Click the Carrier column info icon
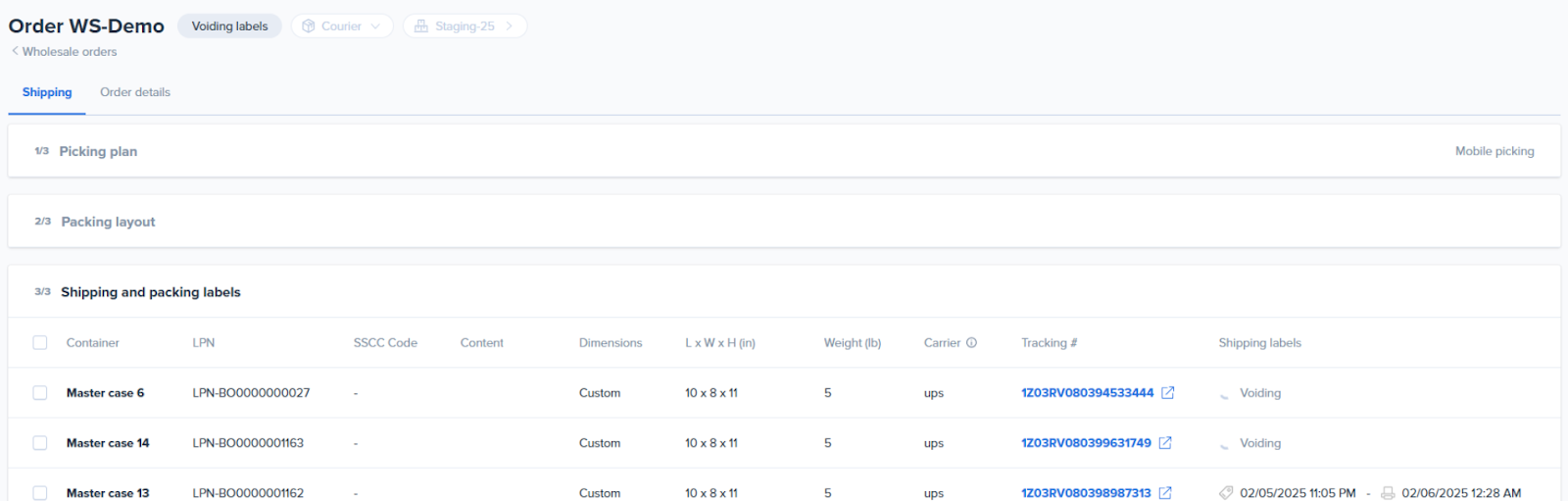This screenshot has width=1568, height=501. (x=971, y=343)
